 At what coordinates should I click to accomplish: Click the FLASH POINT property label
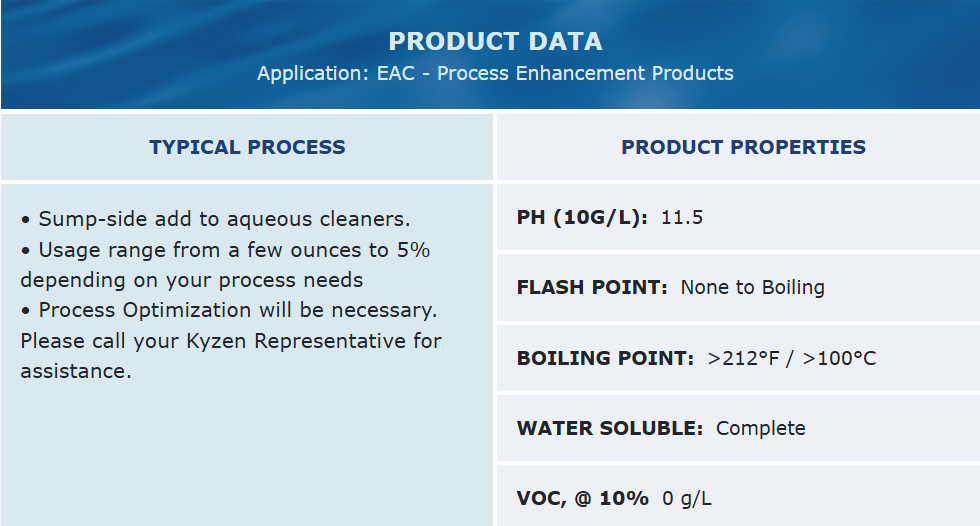coord(592,287)
